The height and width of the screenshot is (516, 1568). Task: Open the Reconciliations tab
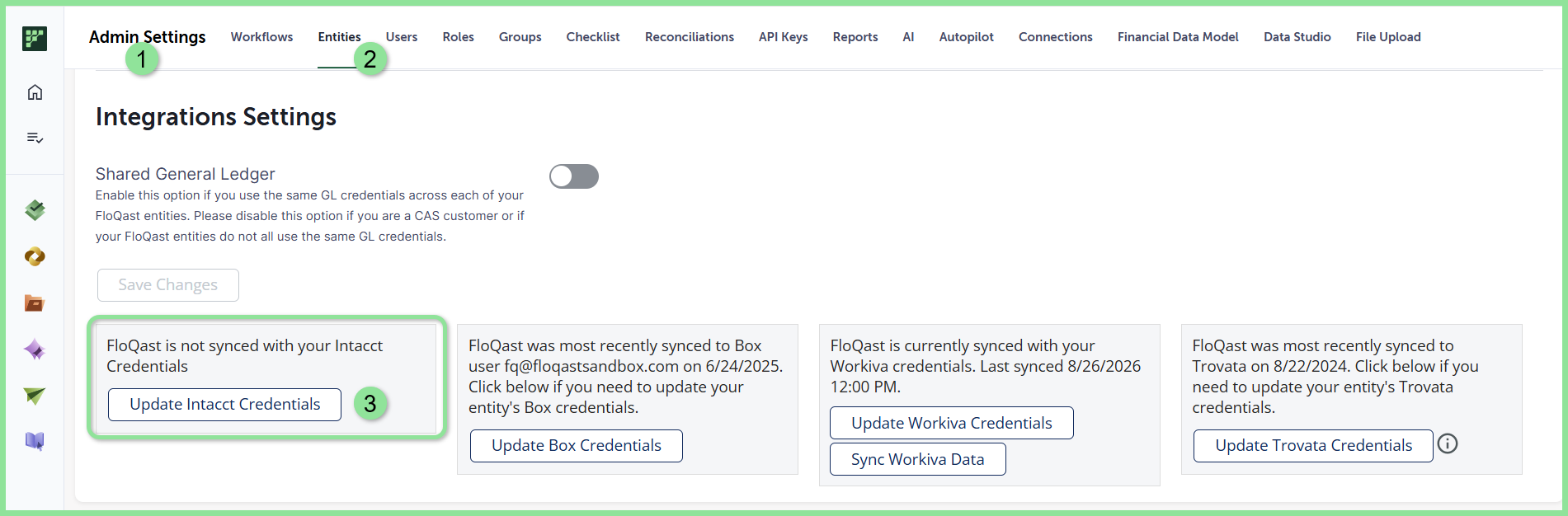pyautogui.click(x=690, y=37)
